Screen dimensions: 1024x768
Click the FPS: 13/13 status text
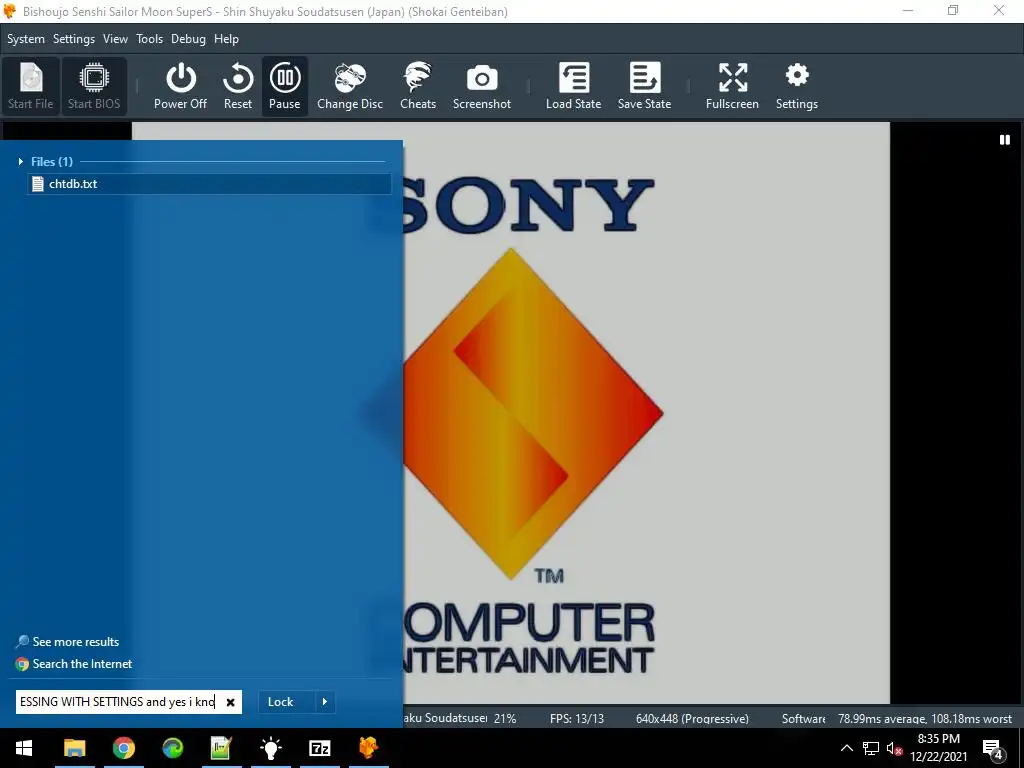pos(577,718)
